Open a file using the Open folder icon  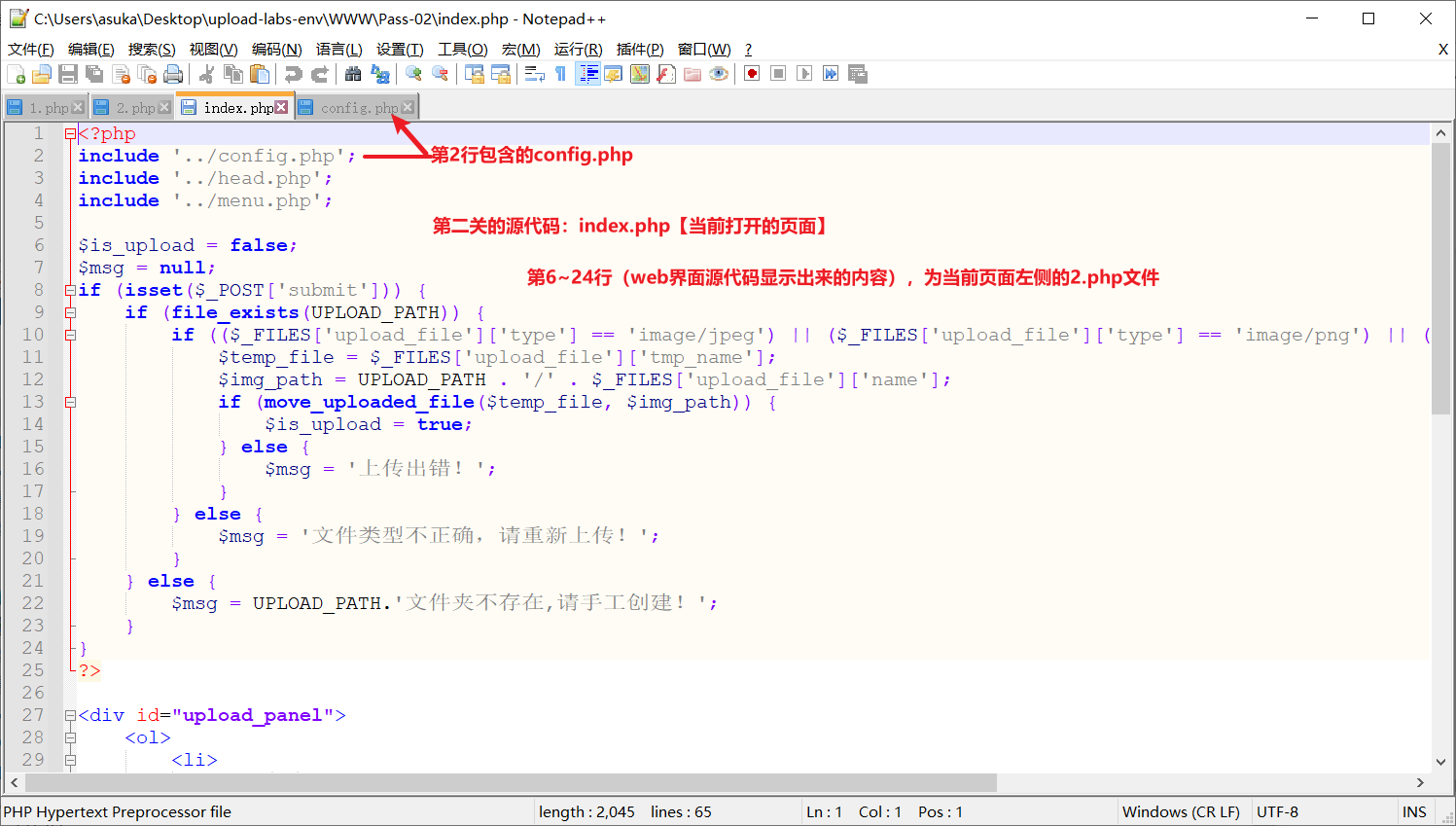point(42,74)
